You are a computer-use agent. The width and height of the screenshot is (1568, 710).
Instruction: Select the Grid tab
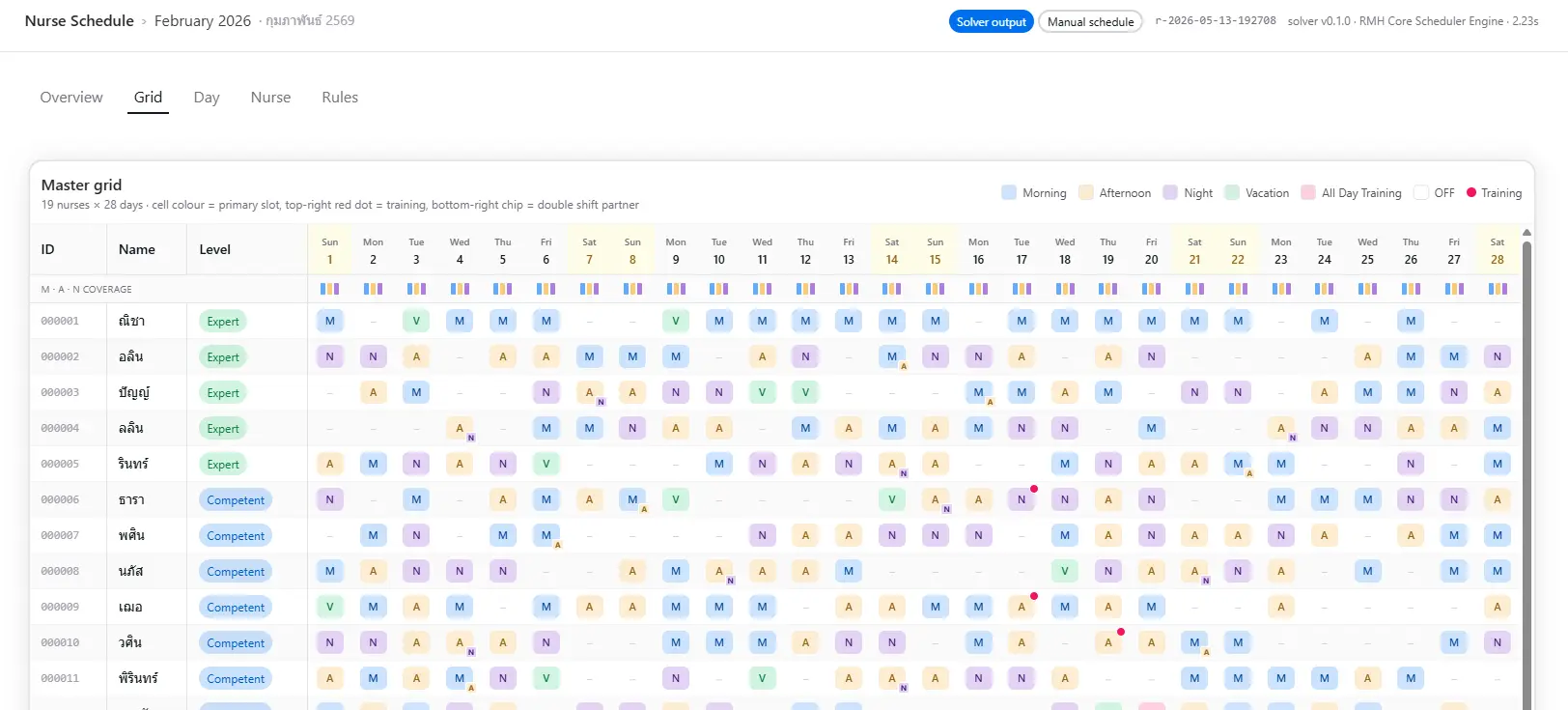(148, 98)
